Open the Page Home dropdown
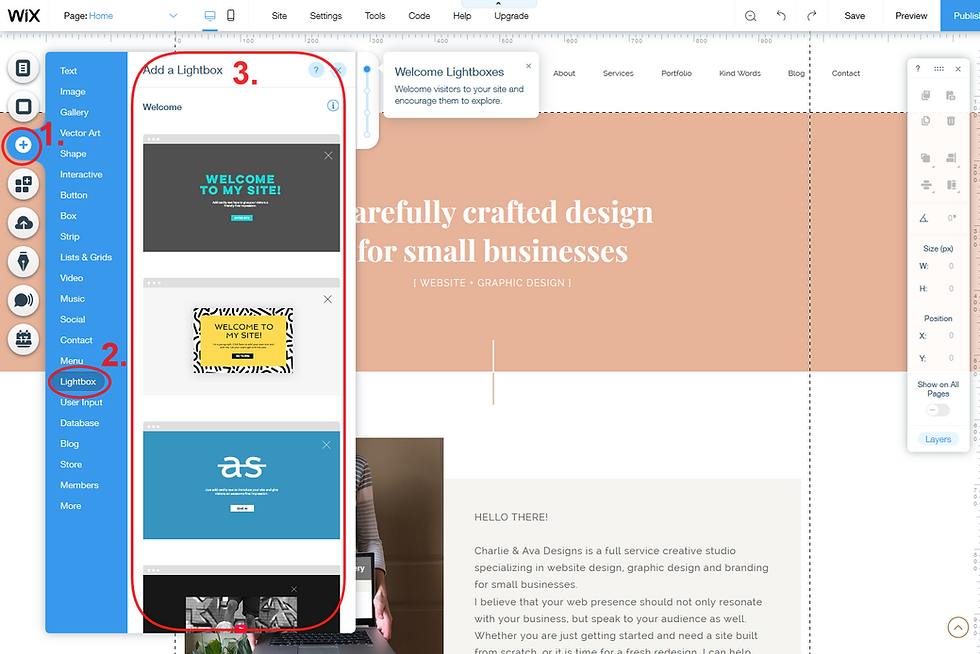The width and height of the screenshot is (980, 654). point(120,16)
